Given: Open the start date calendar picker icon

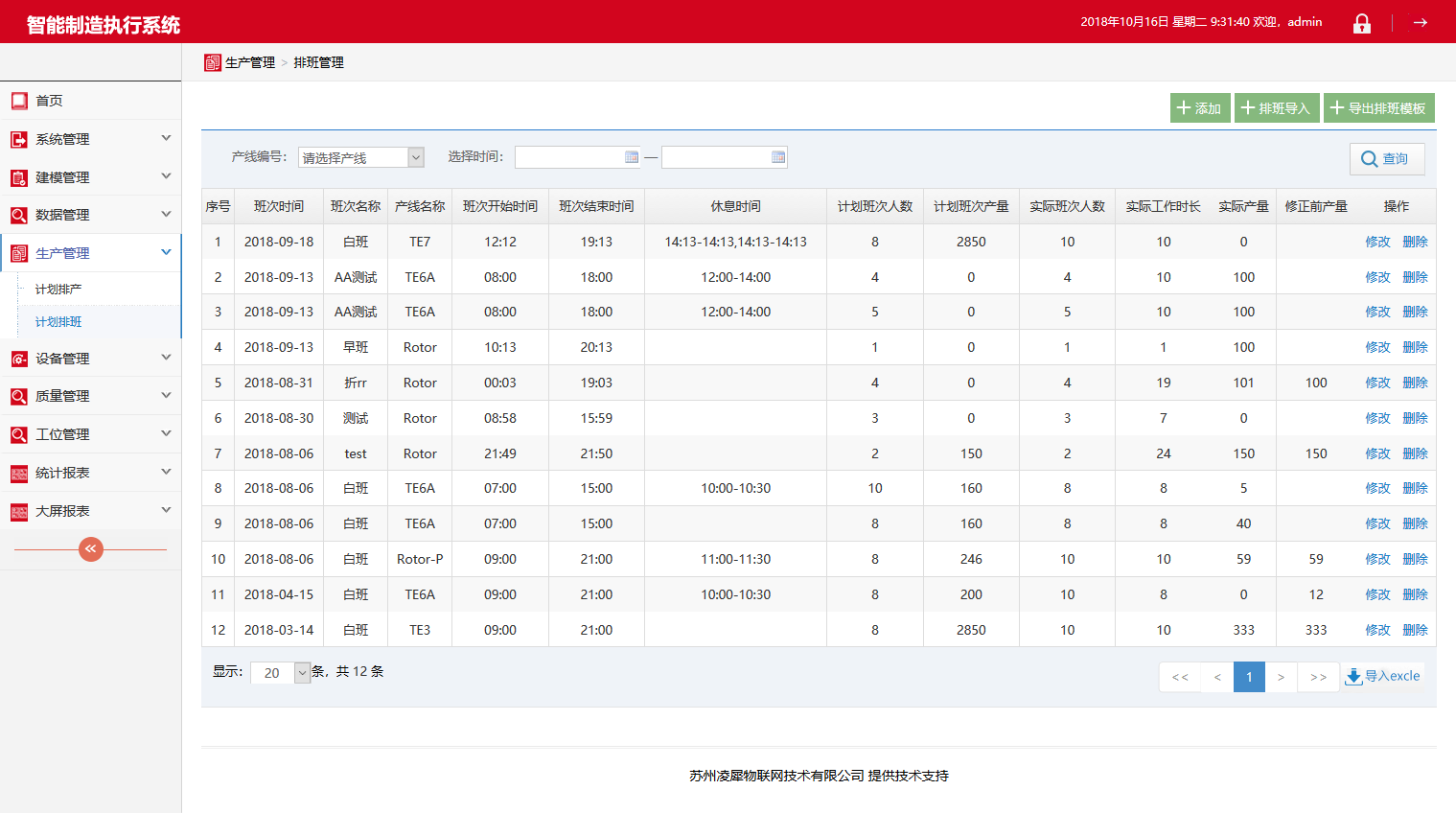Looking at the screenshot, I should (631, 157).
